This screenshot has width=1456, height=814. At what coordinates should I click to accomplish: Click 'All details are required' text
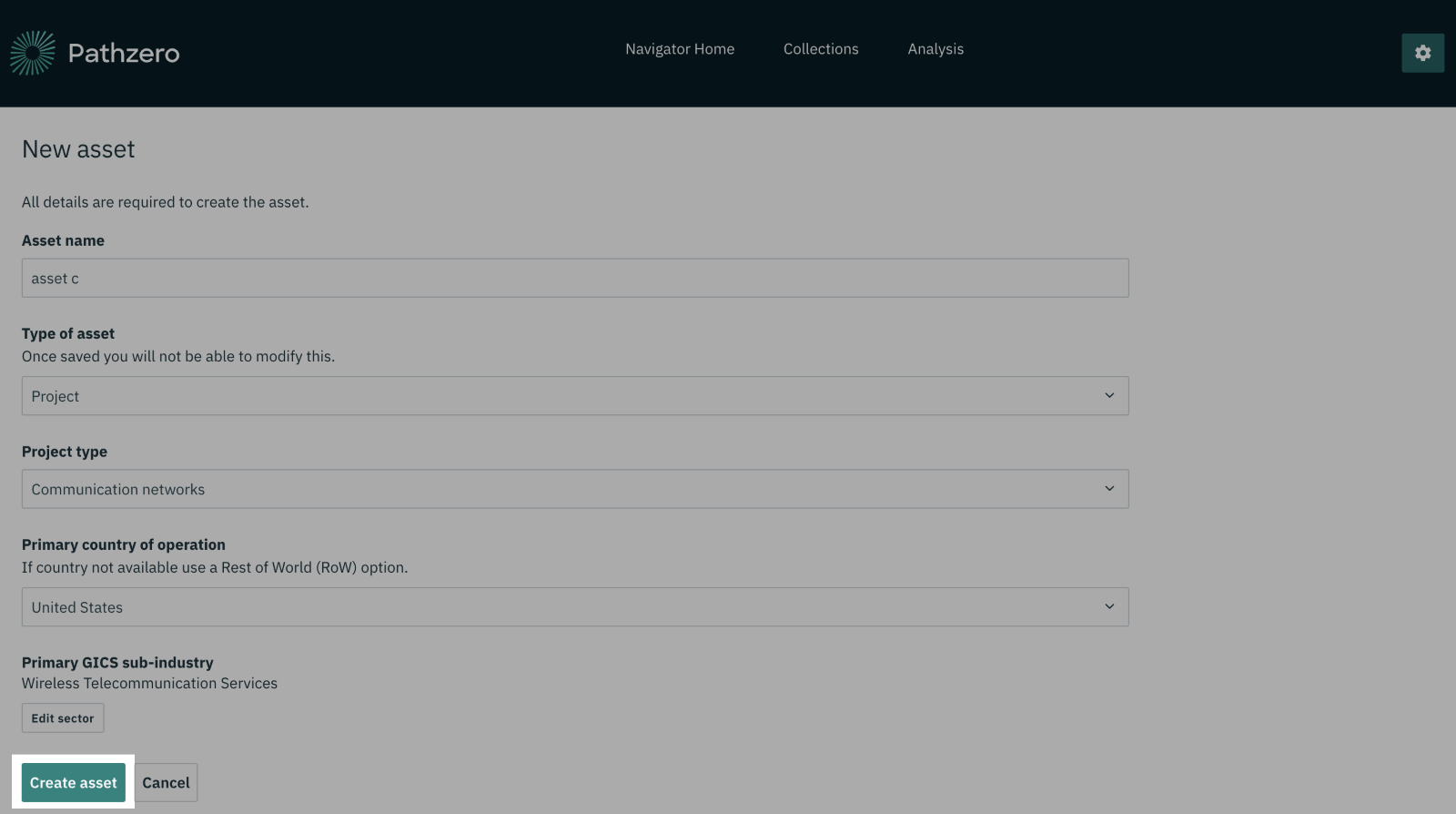(x=166, y=202)
